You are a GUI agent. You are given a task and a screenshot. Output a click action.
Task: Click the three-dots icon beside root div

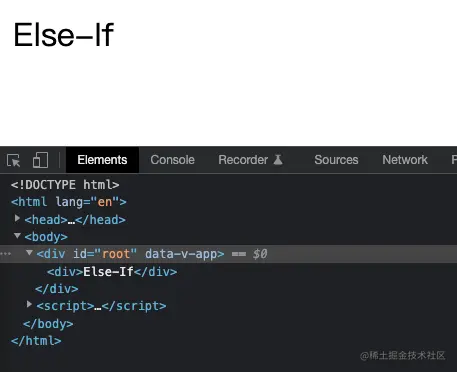pyautogui.click(x=6, y=254)
